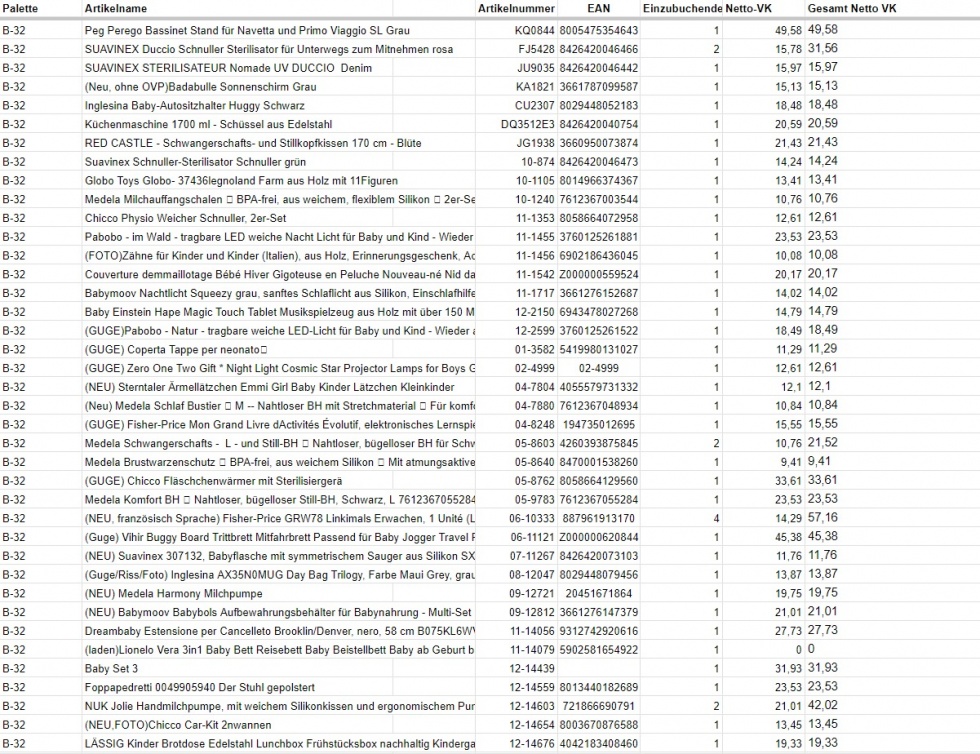The height and width of the screenshot is (754, 980).
Task: Select EAN 4042183408460
Action: coord(599,743)
